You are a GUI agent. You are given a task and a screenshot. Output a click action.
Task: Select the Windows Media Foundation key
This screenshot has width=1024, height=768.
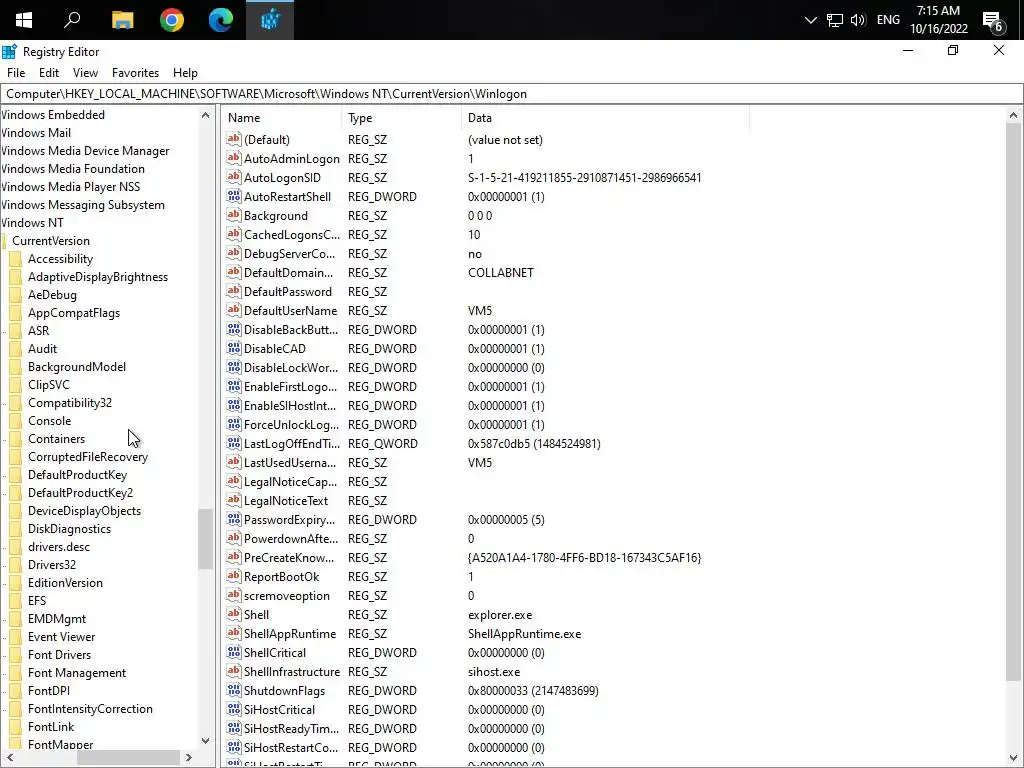click(x=72, y=168)
